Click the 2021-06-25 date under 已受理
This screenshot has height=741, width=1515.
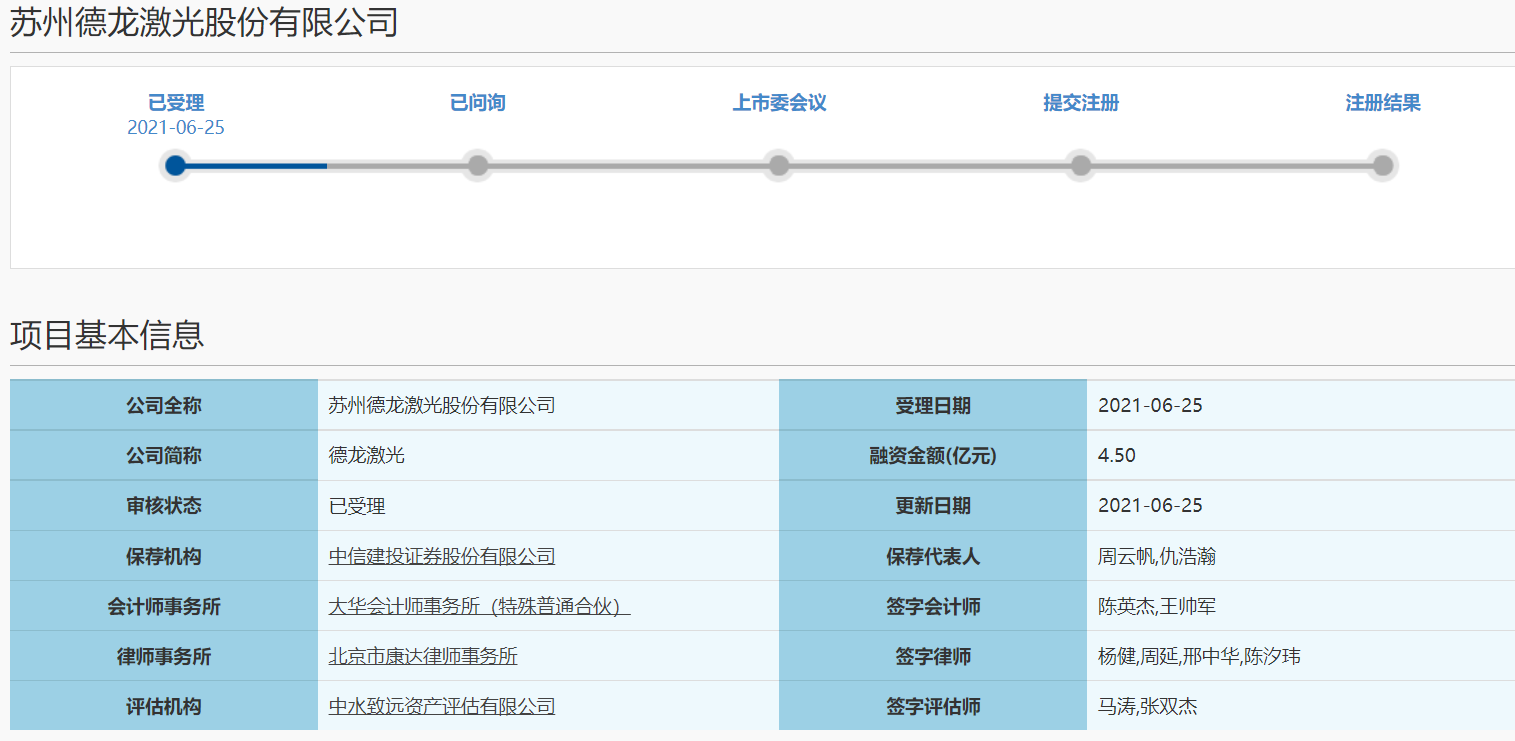tap(176, 128)
